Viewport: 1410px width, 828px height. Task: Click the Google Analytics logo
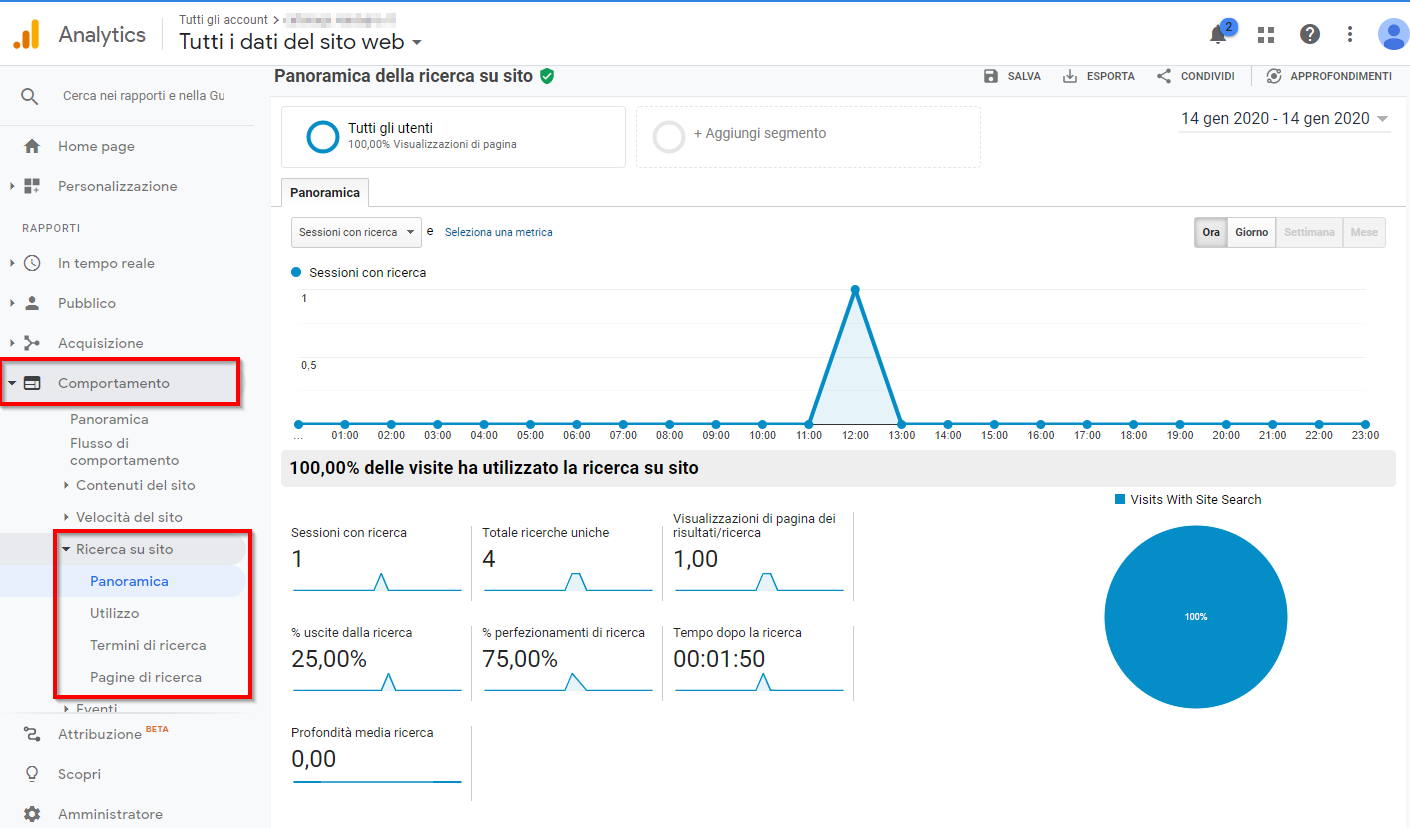pos(26,35)
